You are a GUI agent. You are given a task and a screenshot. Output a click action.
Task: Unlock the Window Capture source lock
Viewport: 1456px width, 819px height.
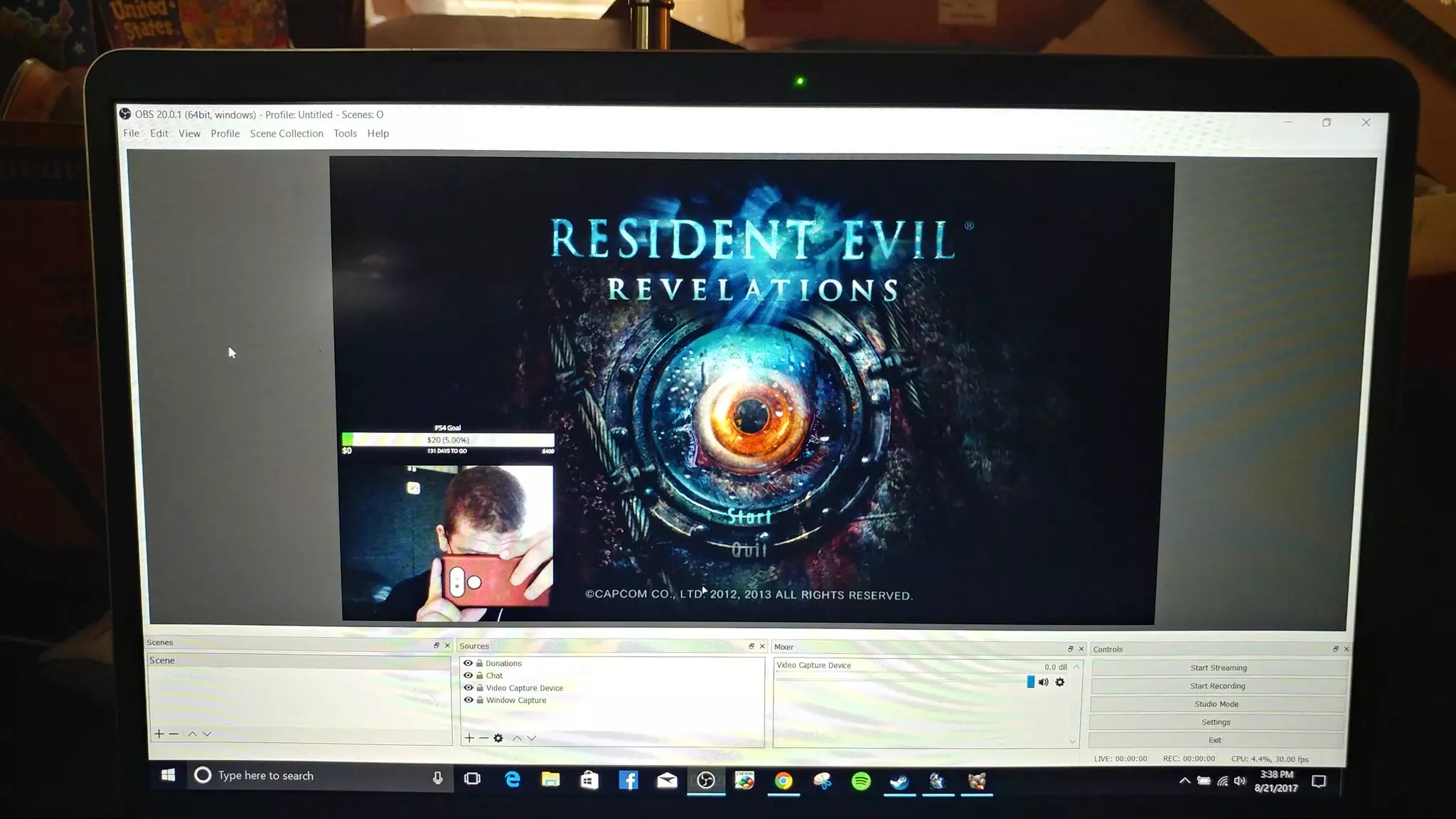480,700
